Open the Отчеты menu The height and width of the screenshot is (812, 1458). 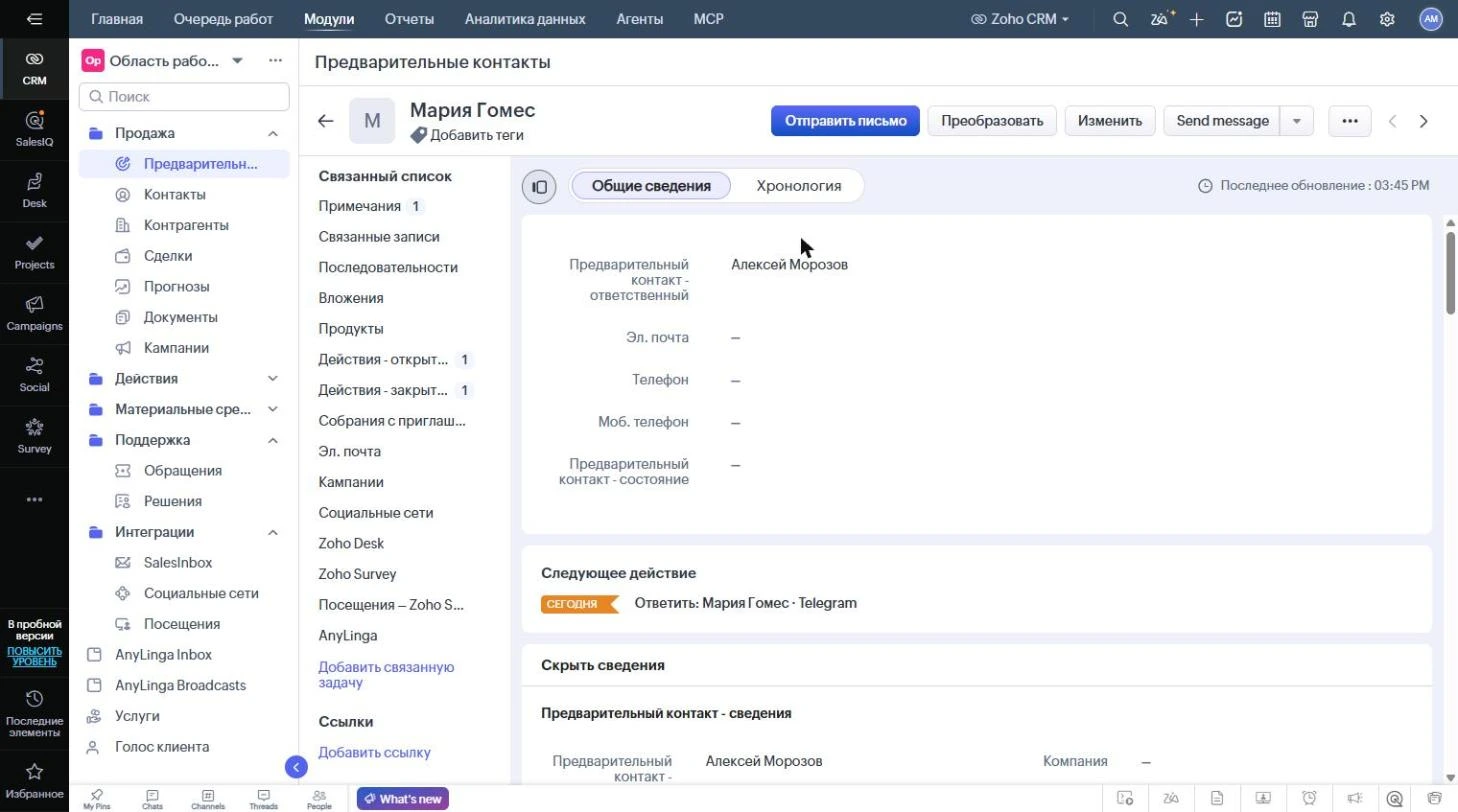(x=409, y=19)
